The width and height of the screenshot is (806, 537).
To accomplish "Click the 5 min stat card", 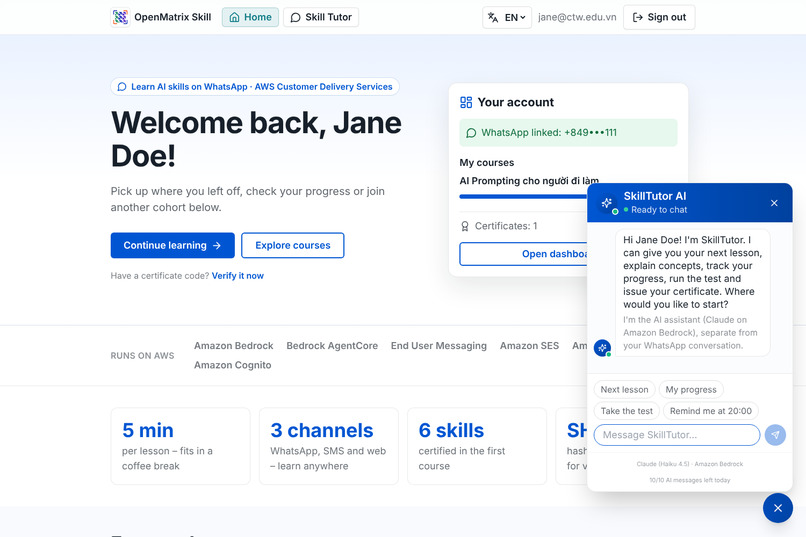I will pyautogui.click(x=180, y=446).
